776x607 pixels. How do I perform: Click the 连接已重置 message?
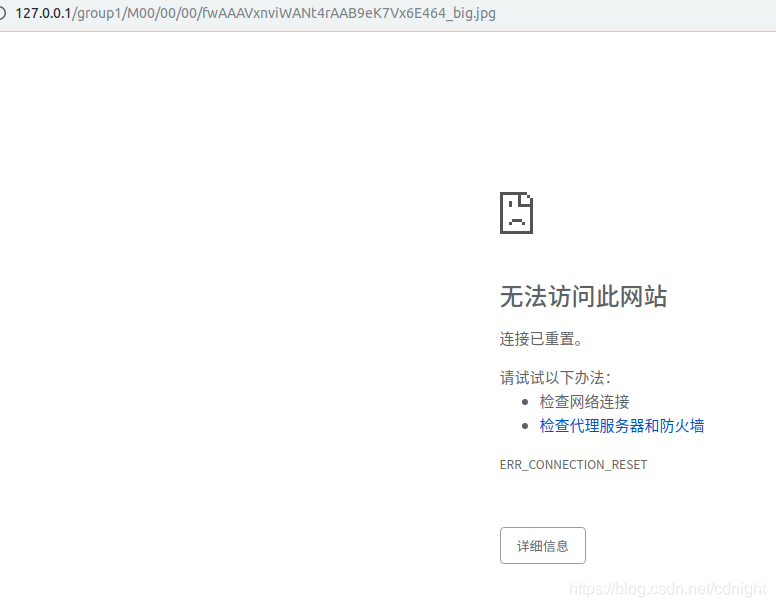[541, 339]
